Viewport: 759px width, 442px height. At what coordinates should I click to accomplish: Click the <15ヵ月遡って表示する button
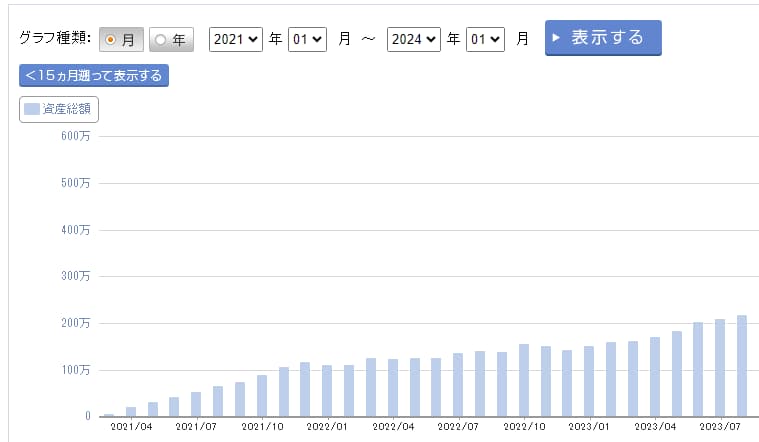pyautogui.click(x=94, y=75)
